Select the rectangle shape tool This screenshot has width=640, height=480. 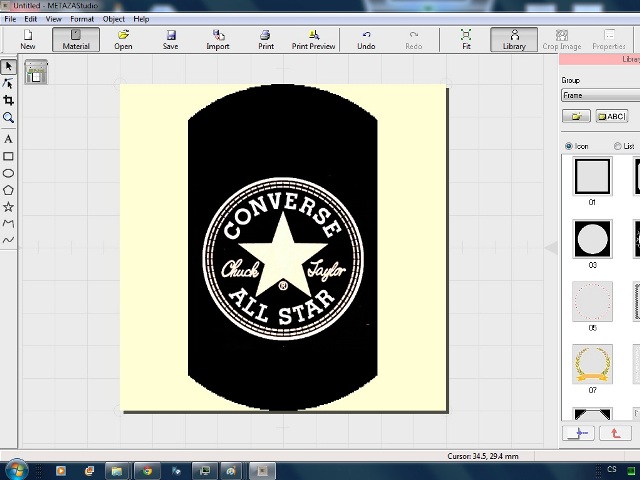(x=8, y=156)
